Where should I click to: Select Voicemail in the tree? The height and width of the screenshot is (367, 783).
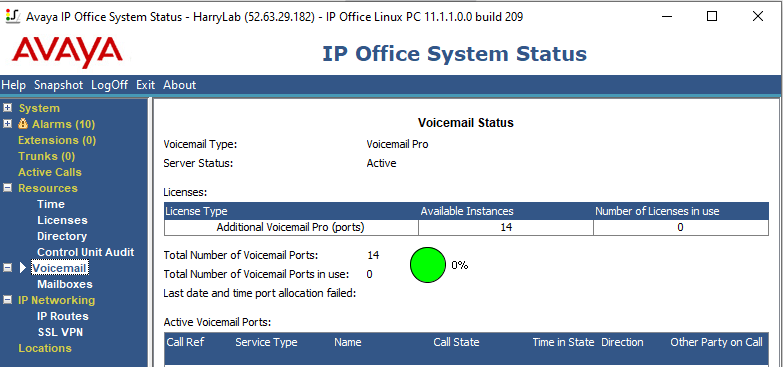click(60, 268)
